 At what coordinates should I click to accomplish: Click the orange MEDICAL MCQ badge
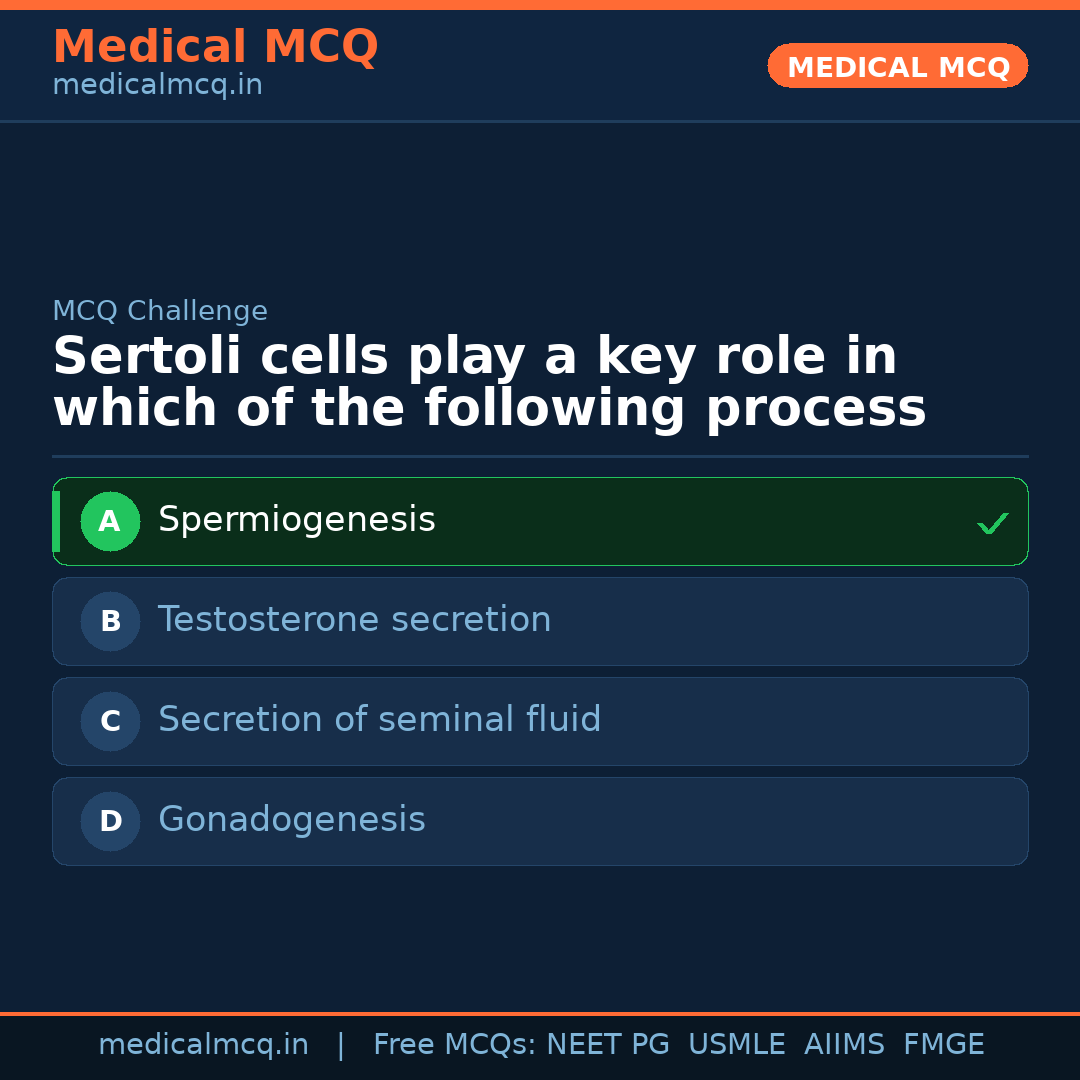897,66
